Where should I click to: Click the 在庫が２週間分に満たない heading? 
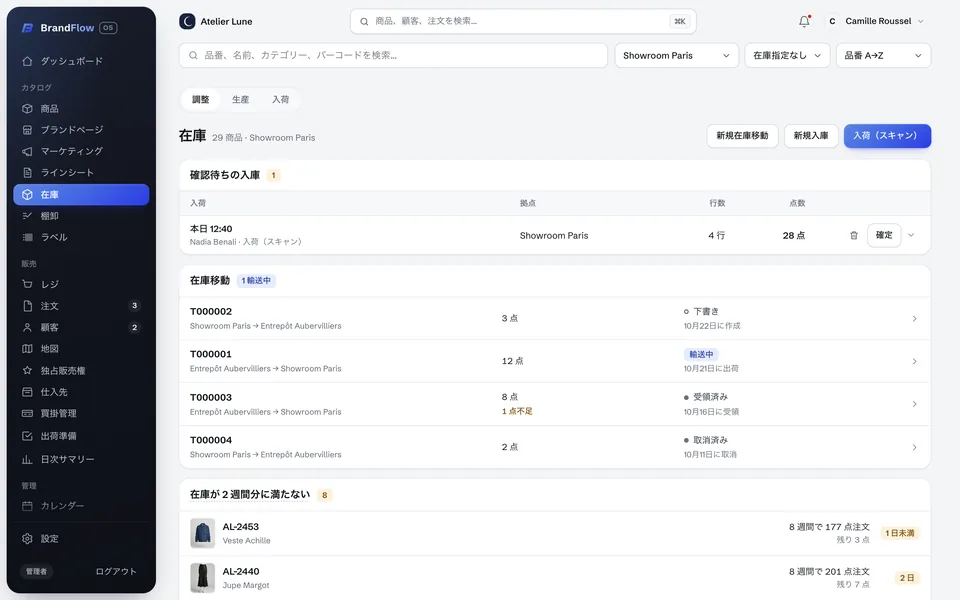250,495
